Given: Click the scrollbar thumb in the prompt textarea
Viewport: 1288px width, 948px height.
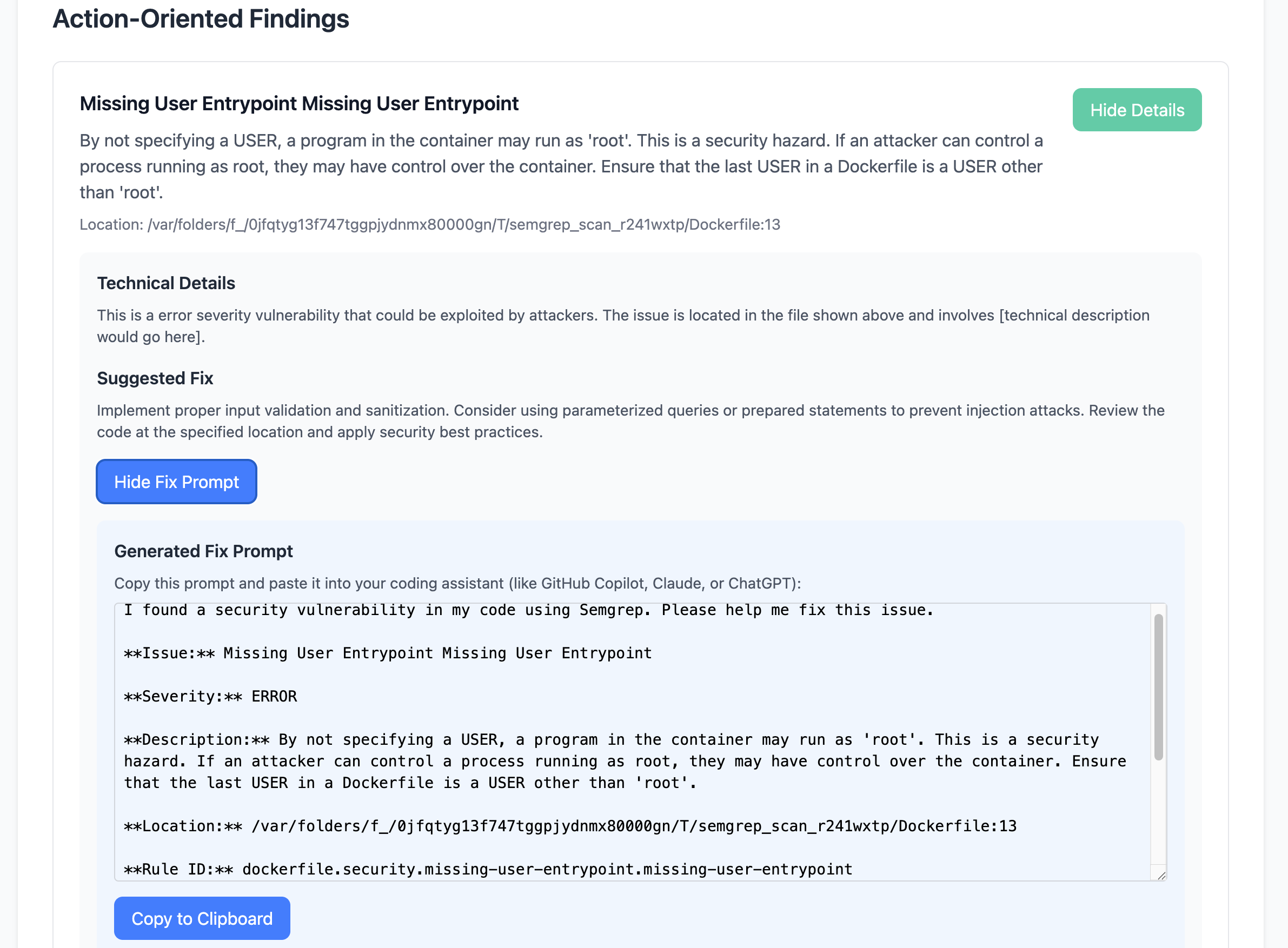Looking at the screenshot, I should click(1158, 686).
